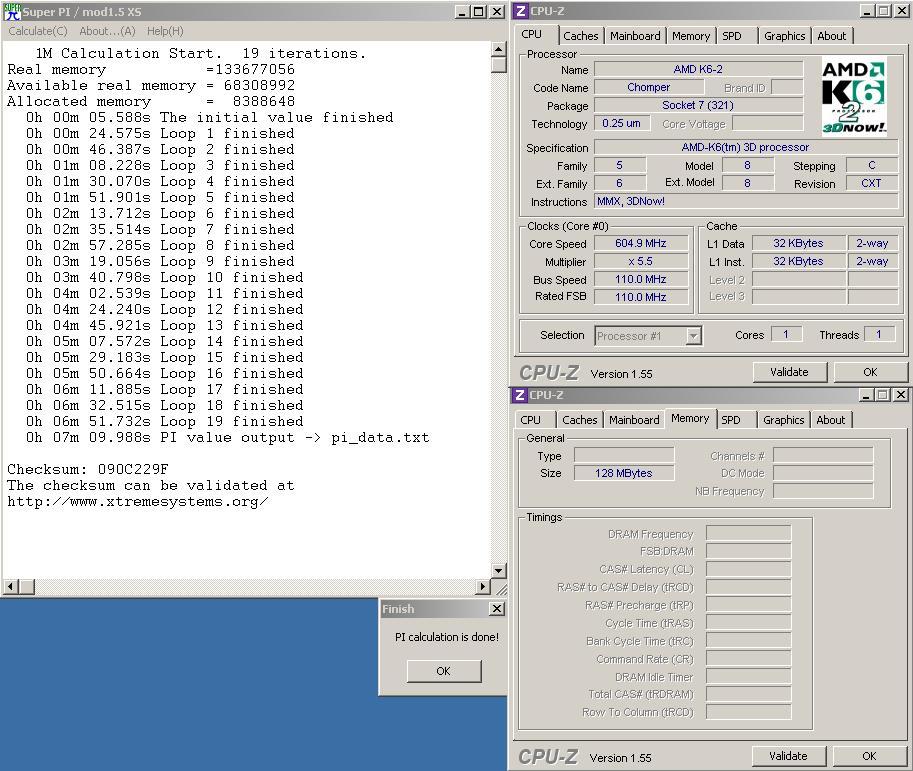Image resolution: width=913 pixels, height=771 pixels.
Task: Click the Super PI window title icon
Action: pyautogui.click(x=12, y=12)
